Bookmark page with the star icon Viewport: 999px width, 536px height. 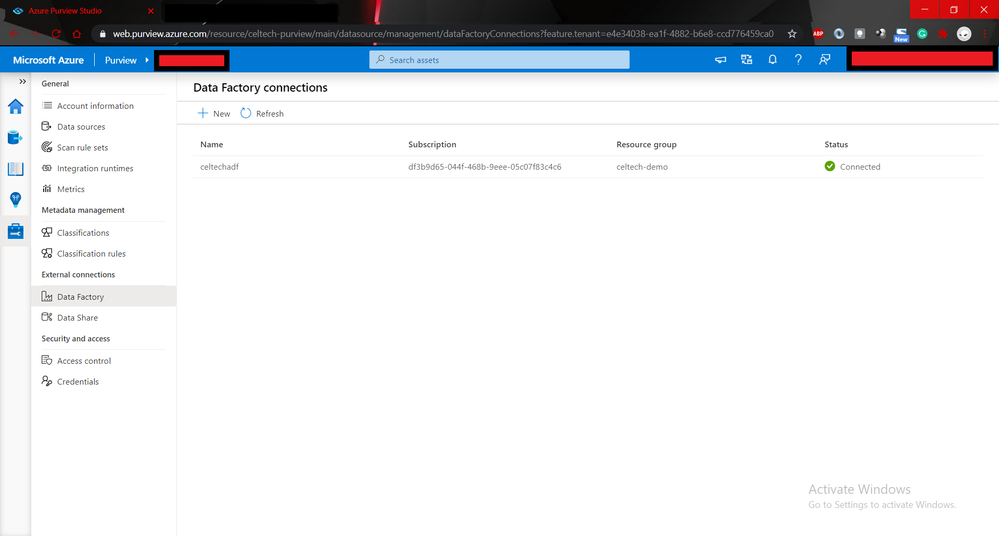792,34
